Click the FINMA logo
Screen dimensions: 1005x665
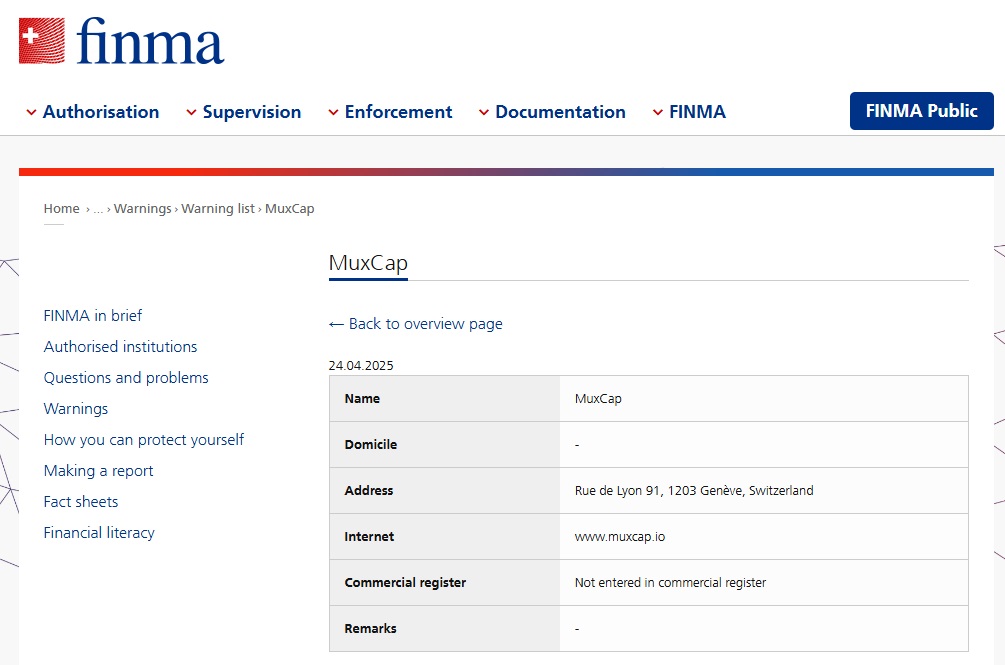click(121, 42)
